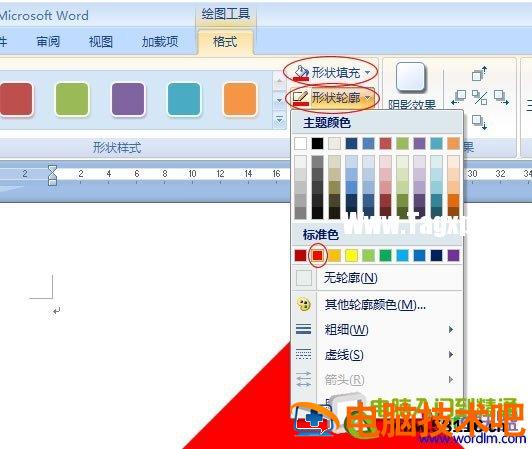Apply the purple shape style thumbnail

128,99
